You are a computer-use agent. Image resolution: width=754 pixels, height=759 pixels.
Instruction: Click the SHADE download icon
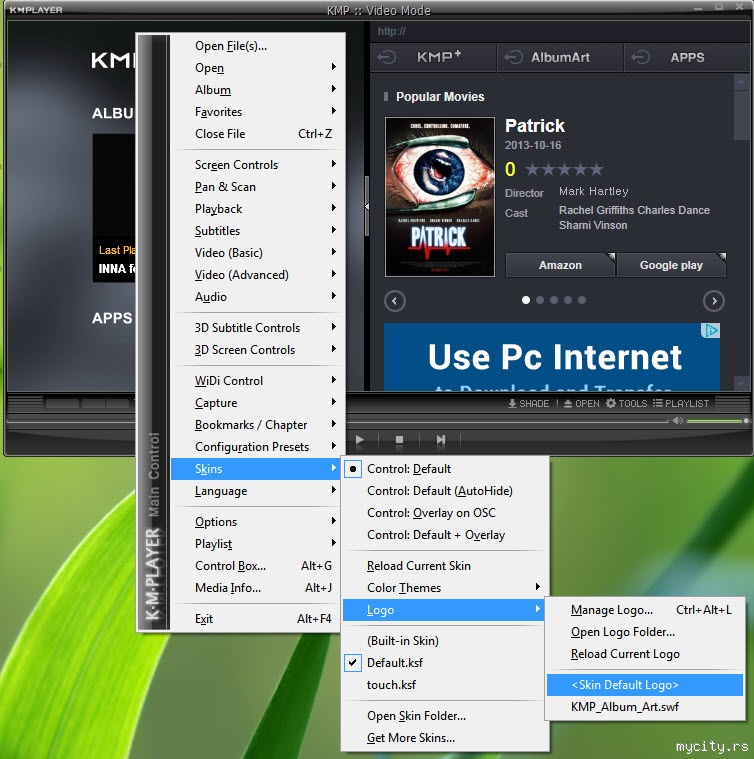tap(512, 403)
